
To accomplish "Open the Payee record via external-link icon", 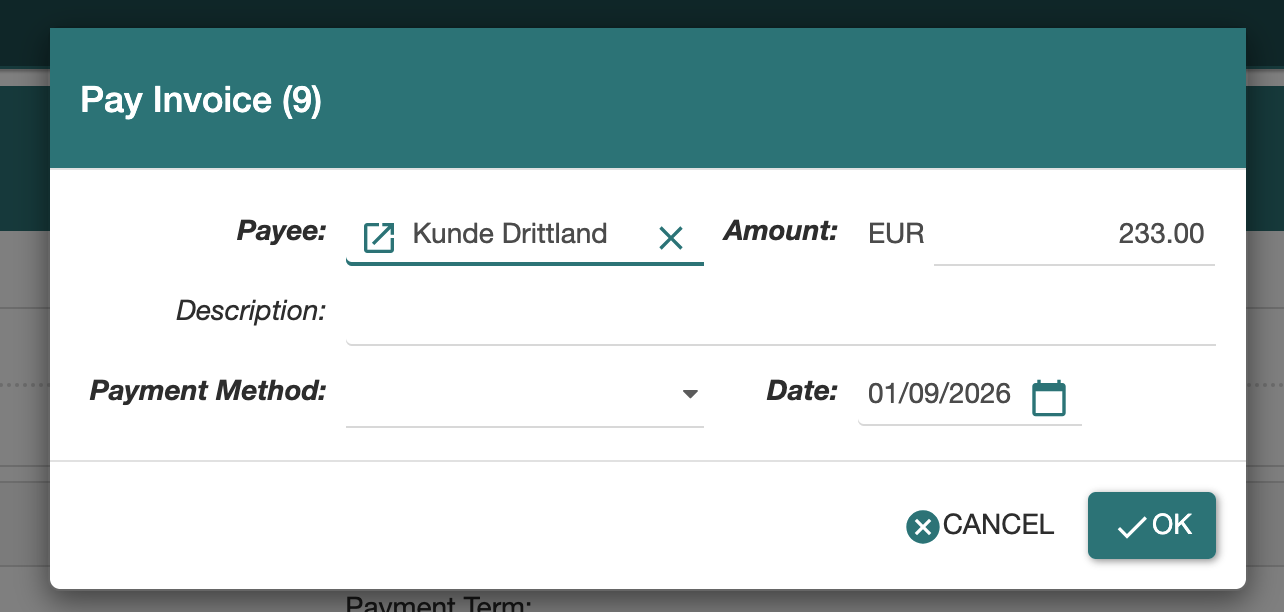I will pos(378,237).
